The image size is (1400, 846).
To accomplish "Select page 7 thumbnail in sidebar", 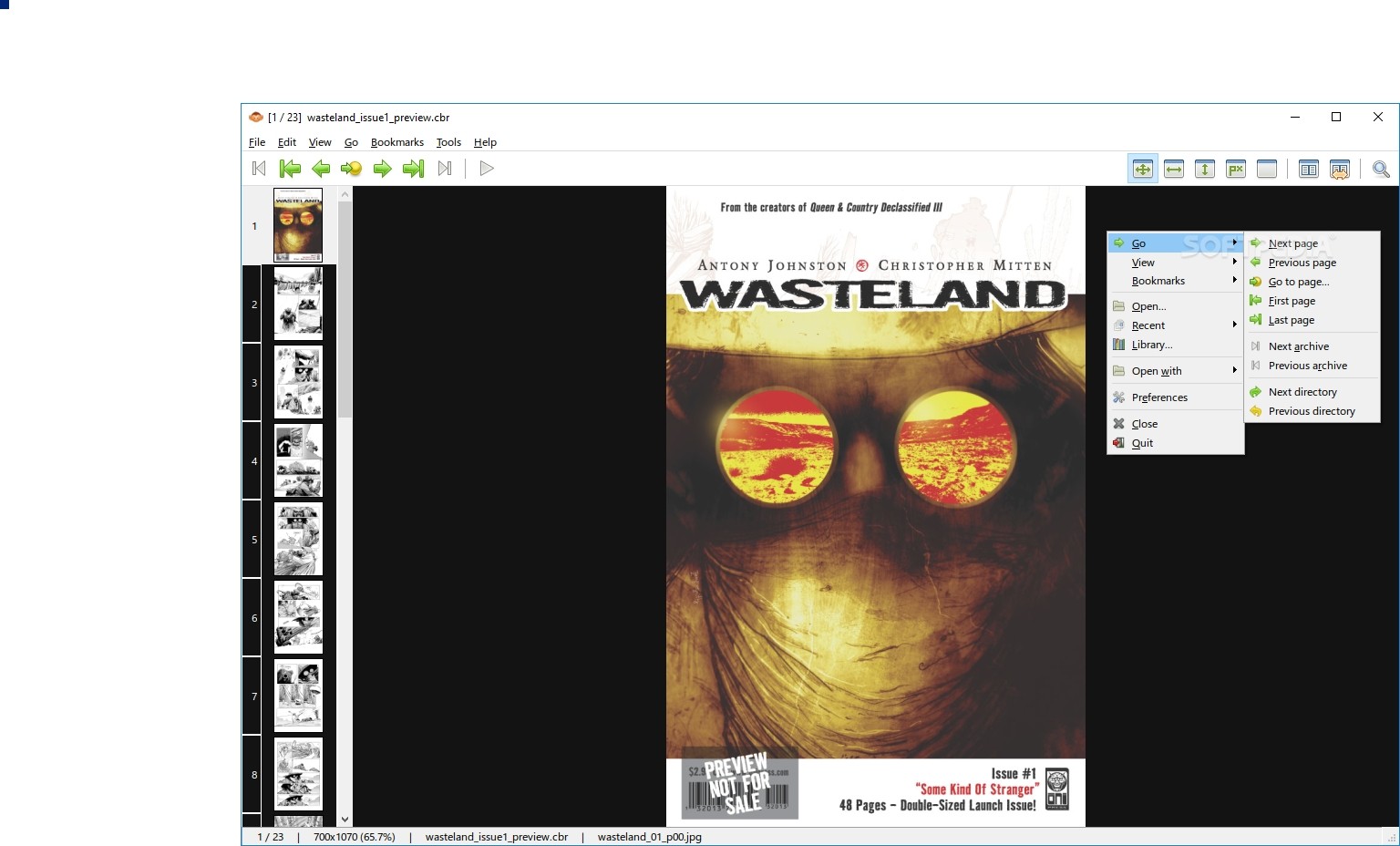I will coord(298,696).
